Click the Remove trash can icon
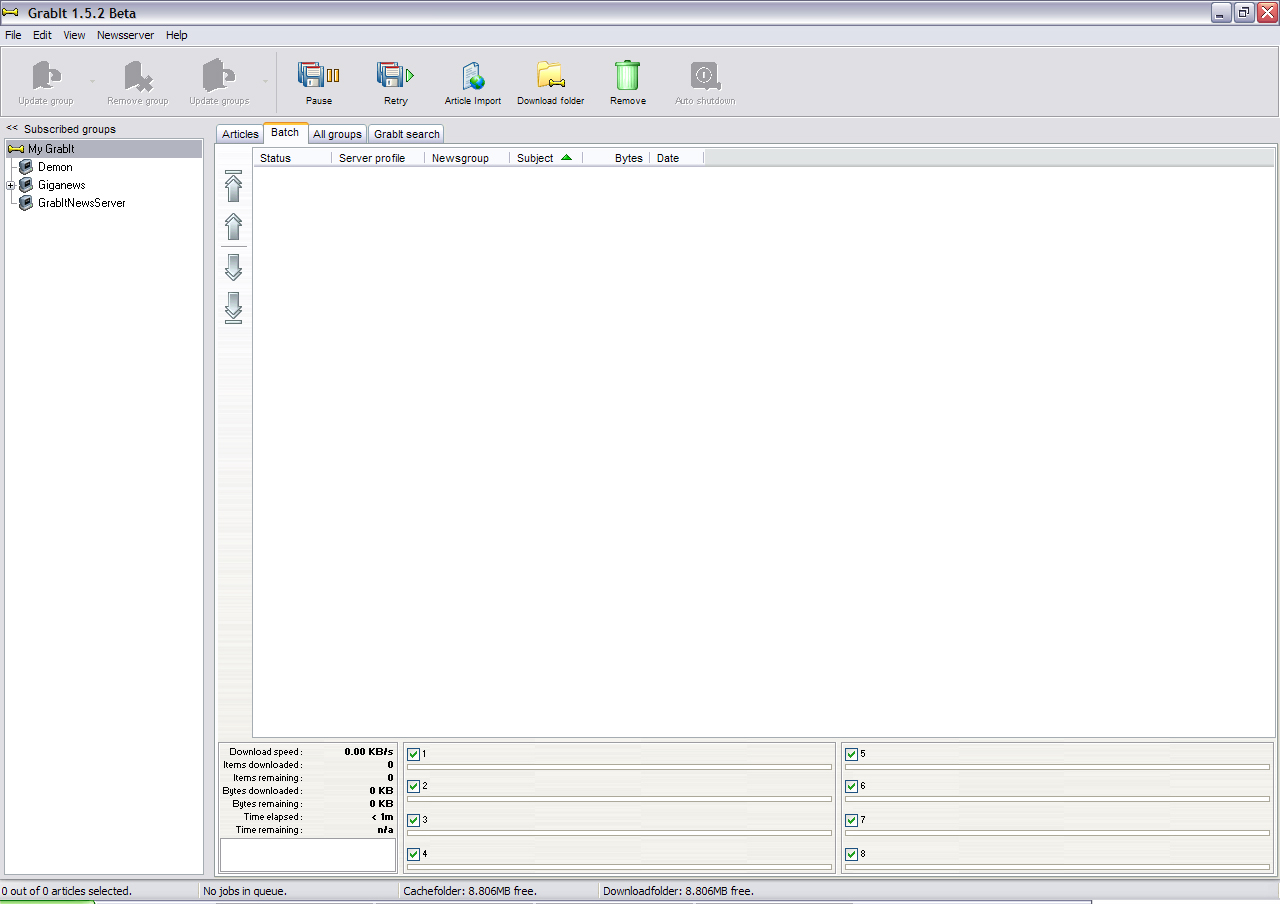 click(x=628, y=76)
